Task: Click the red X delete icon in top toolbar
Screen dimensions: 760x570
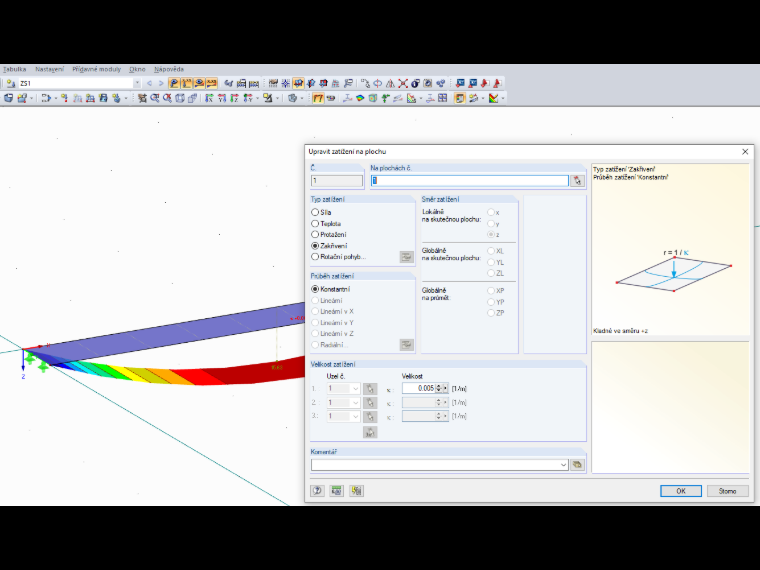Action: (403, 83)
